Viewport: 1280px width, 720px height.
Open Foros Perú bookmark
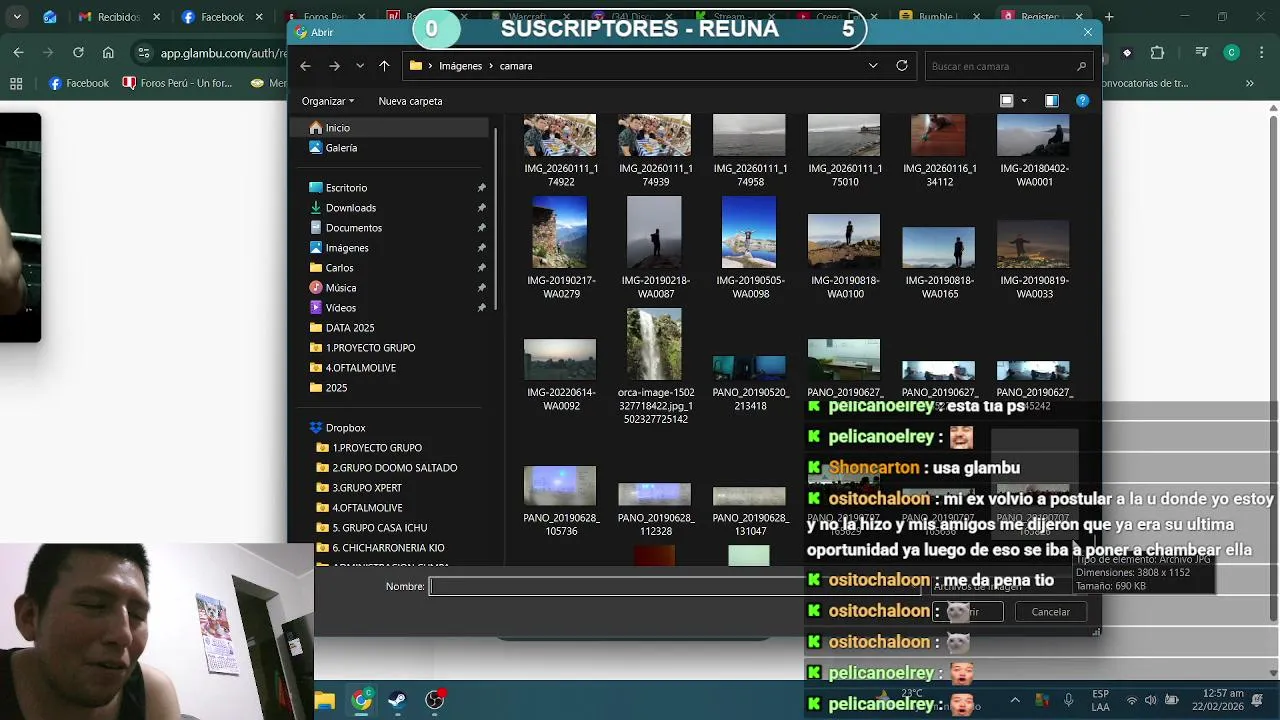(178, 84)
